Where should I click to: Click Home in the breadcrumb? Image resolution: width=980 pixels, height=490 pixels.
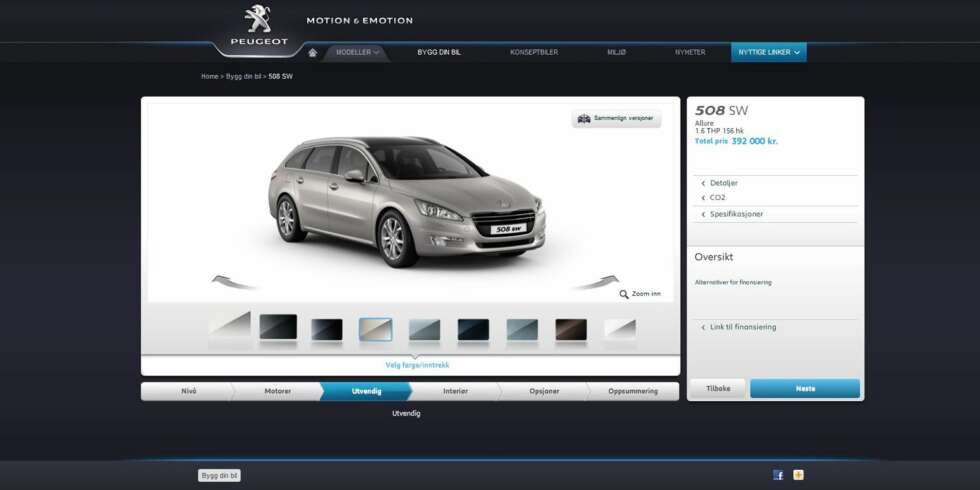pyautogui.click(x=209, y=76)
